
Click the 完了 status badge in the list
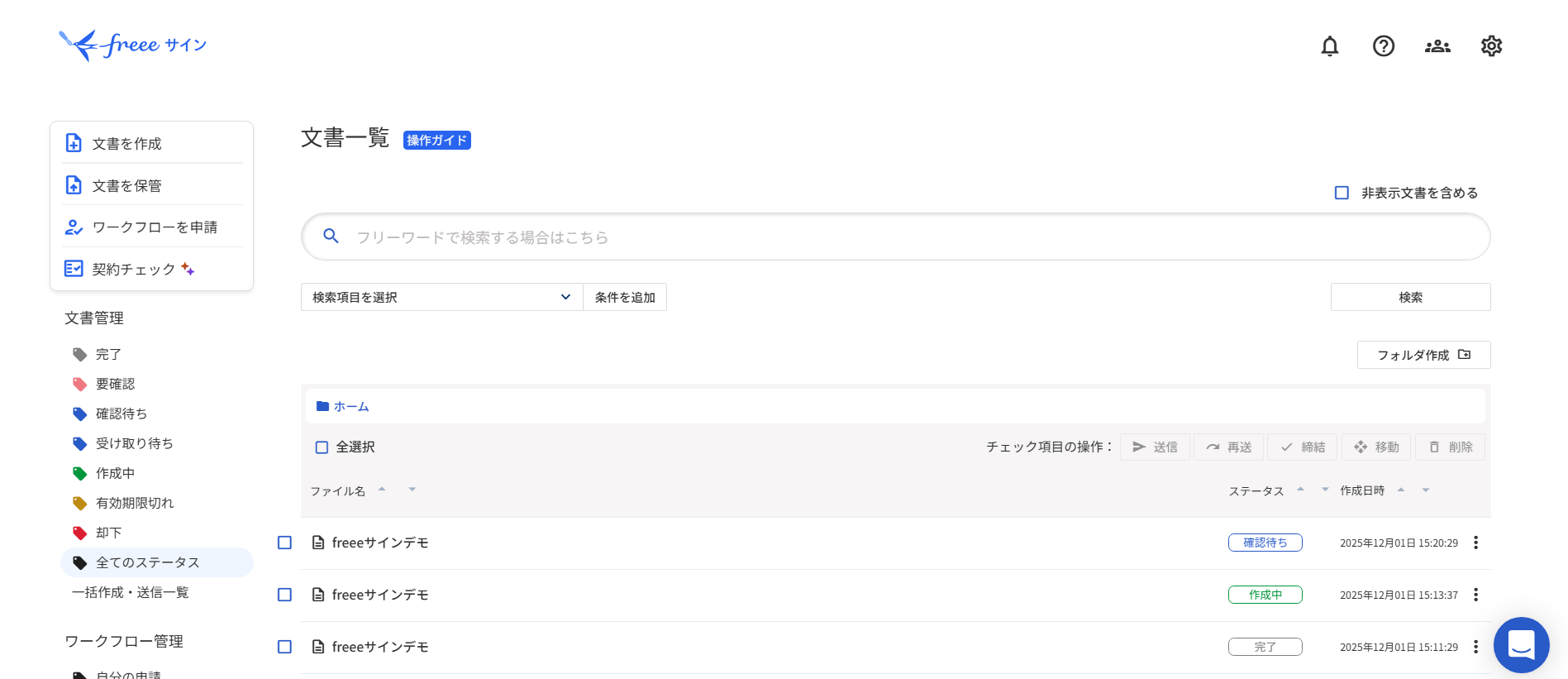tap(1265, 647)
